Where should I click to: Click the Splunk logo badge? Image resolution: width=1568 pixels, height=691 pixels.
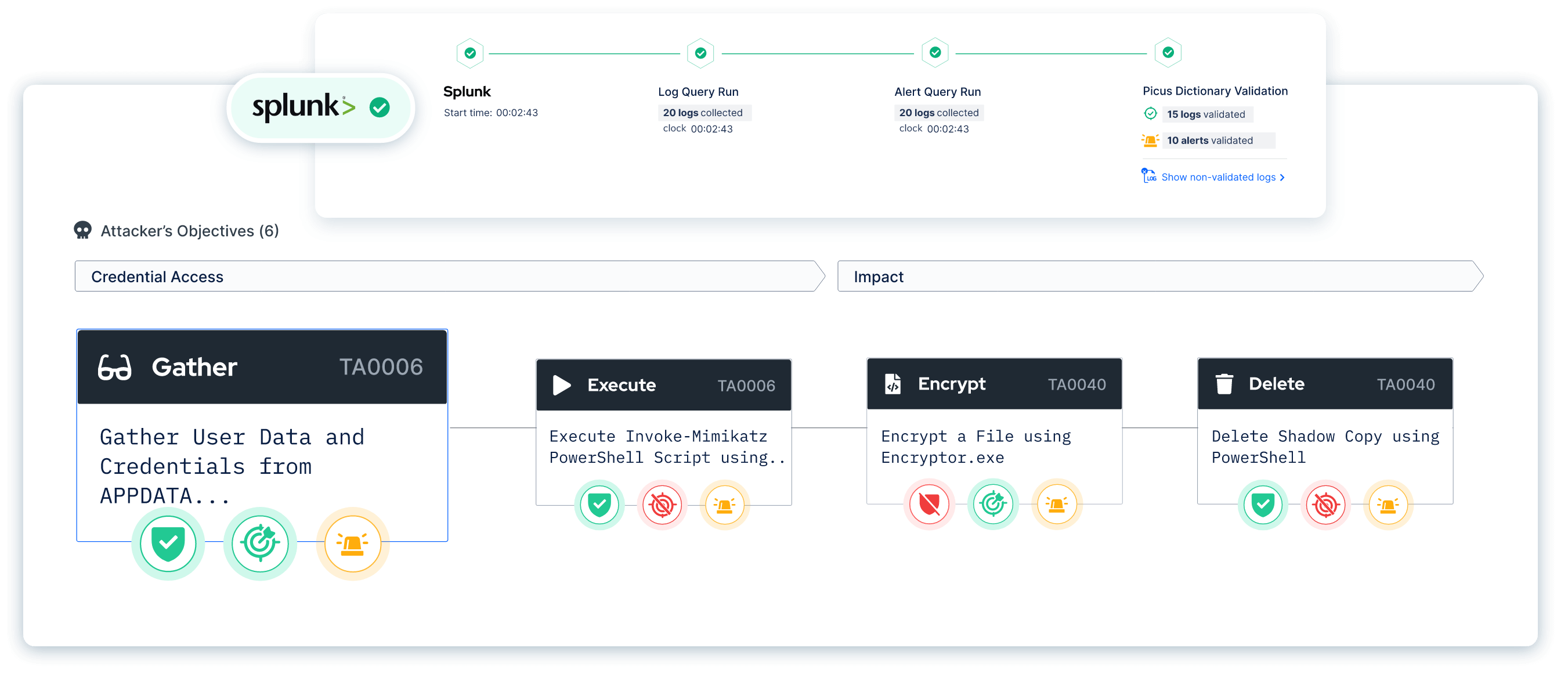pyautogui.click(x=321, y=108)
